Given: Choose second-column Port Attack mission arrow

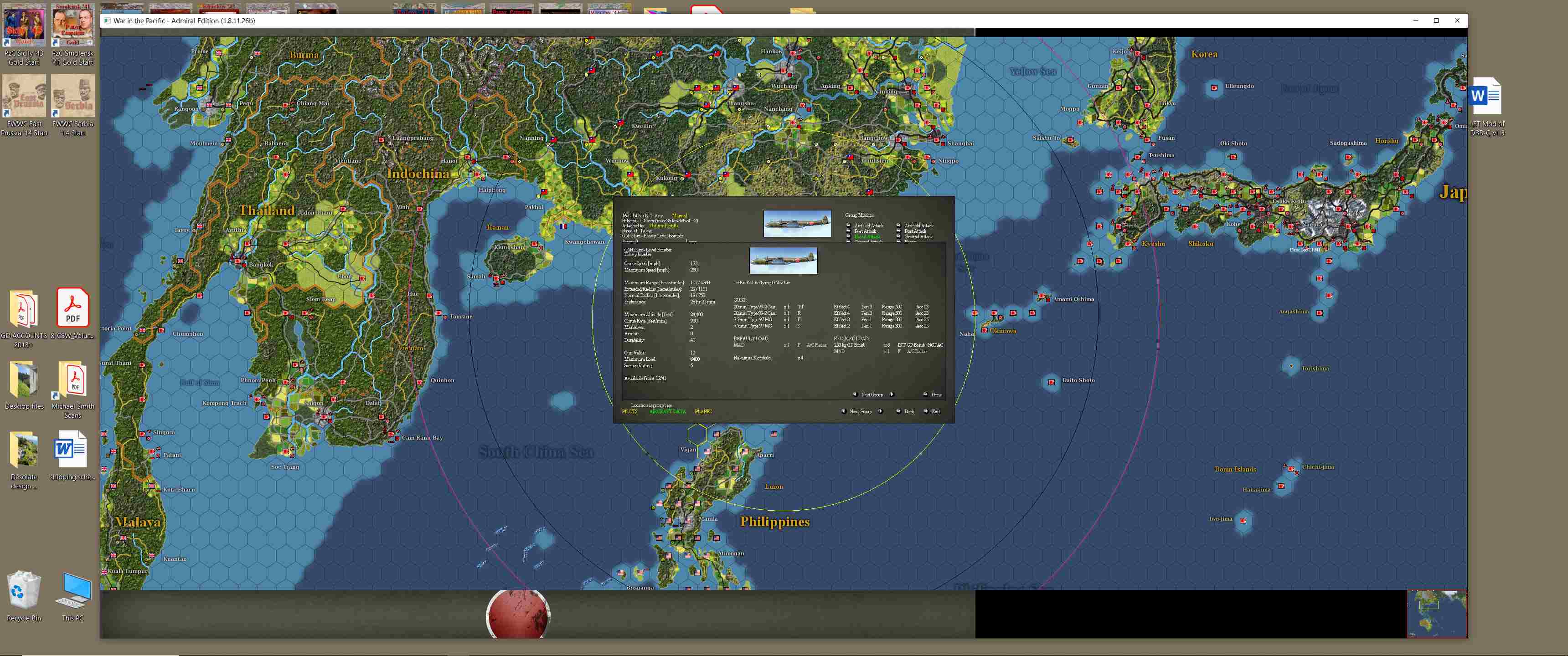Looking at the screenshot, I should pyautogui.click(x=898, y=231).
